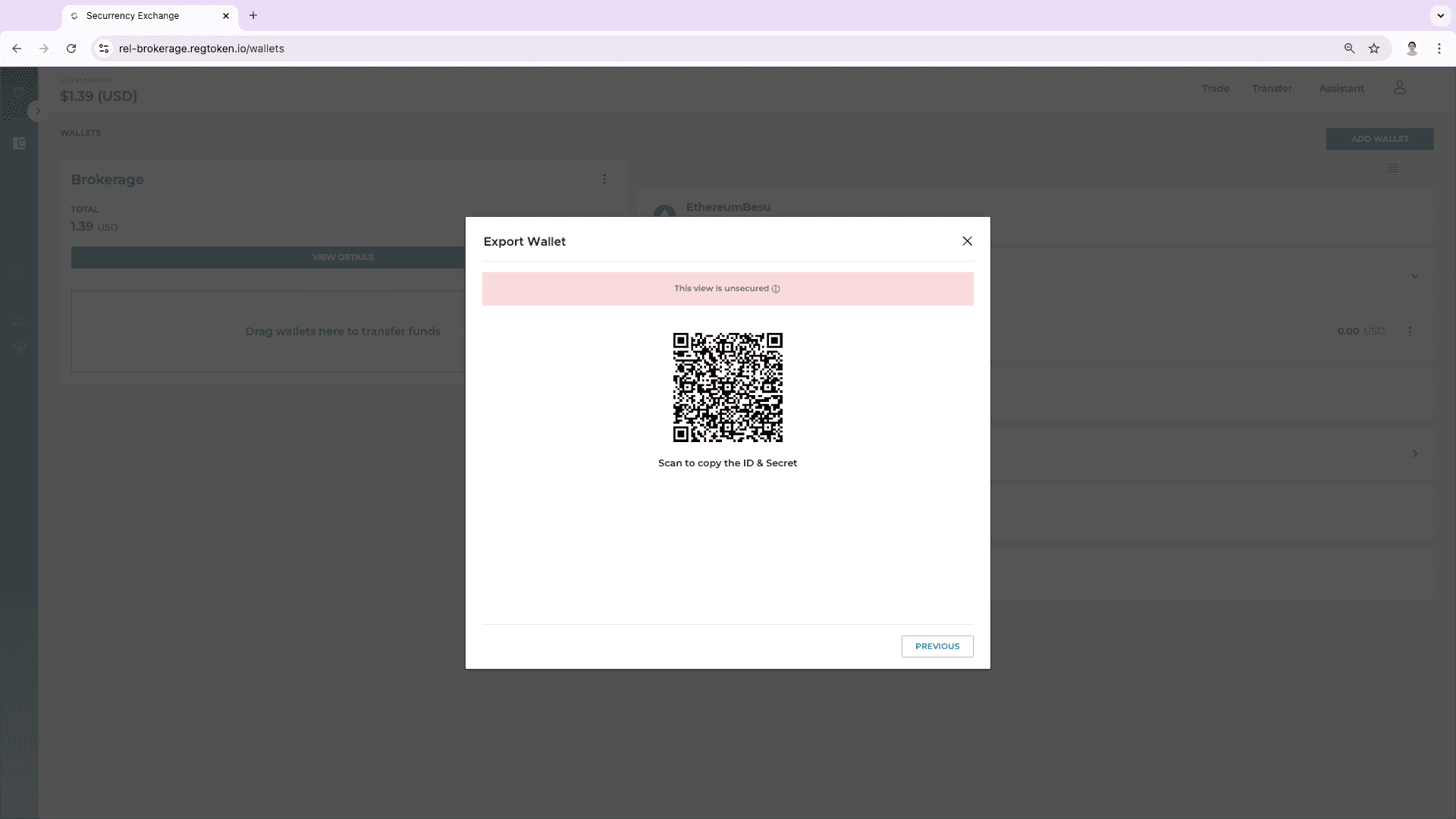Bookmark this page with the star
The width and height of the screenshot is (1456, 819).
[1374, 49]
